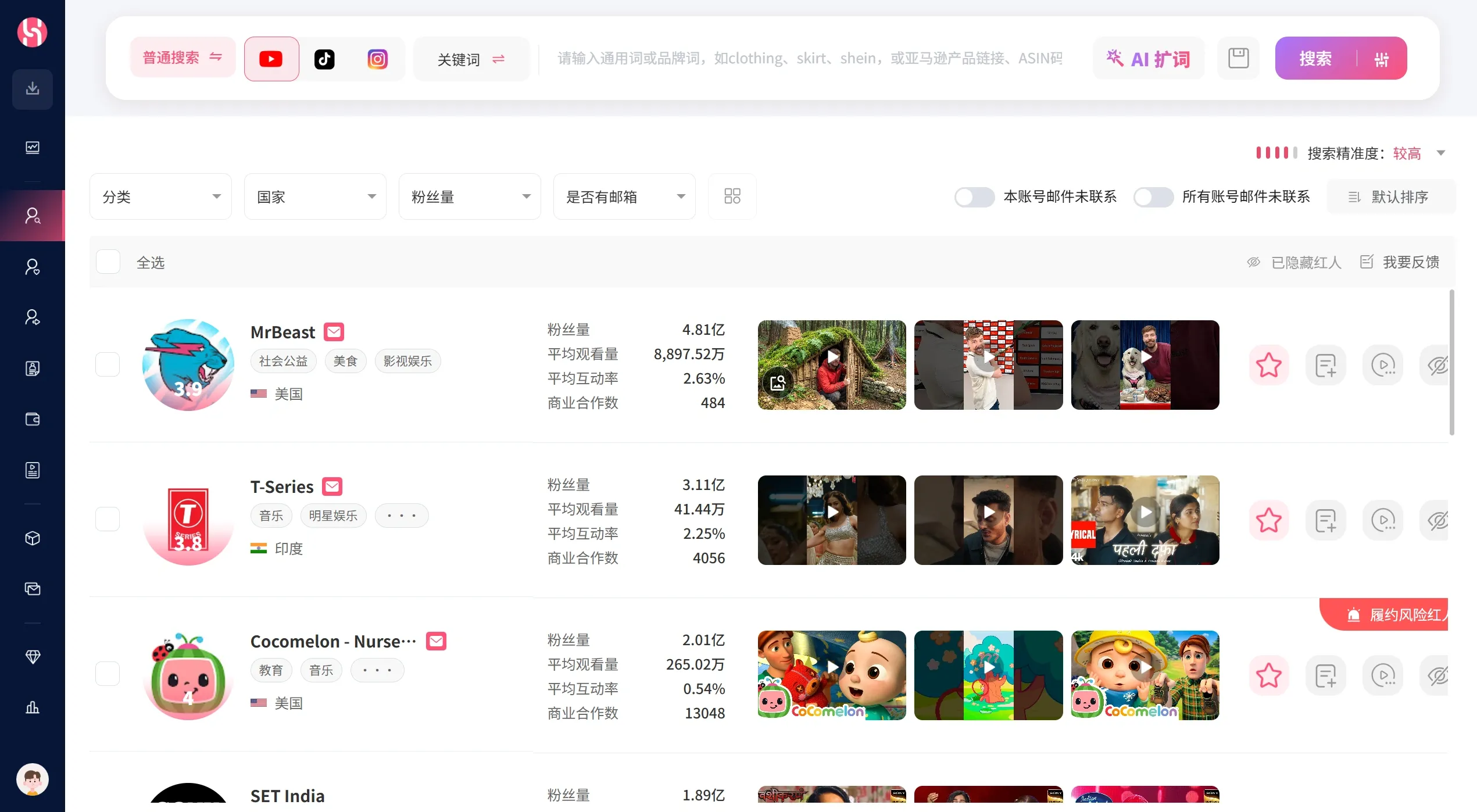
Task: Open the package cube sidebar icon
Action: coord(33,538)
